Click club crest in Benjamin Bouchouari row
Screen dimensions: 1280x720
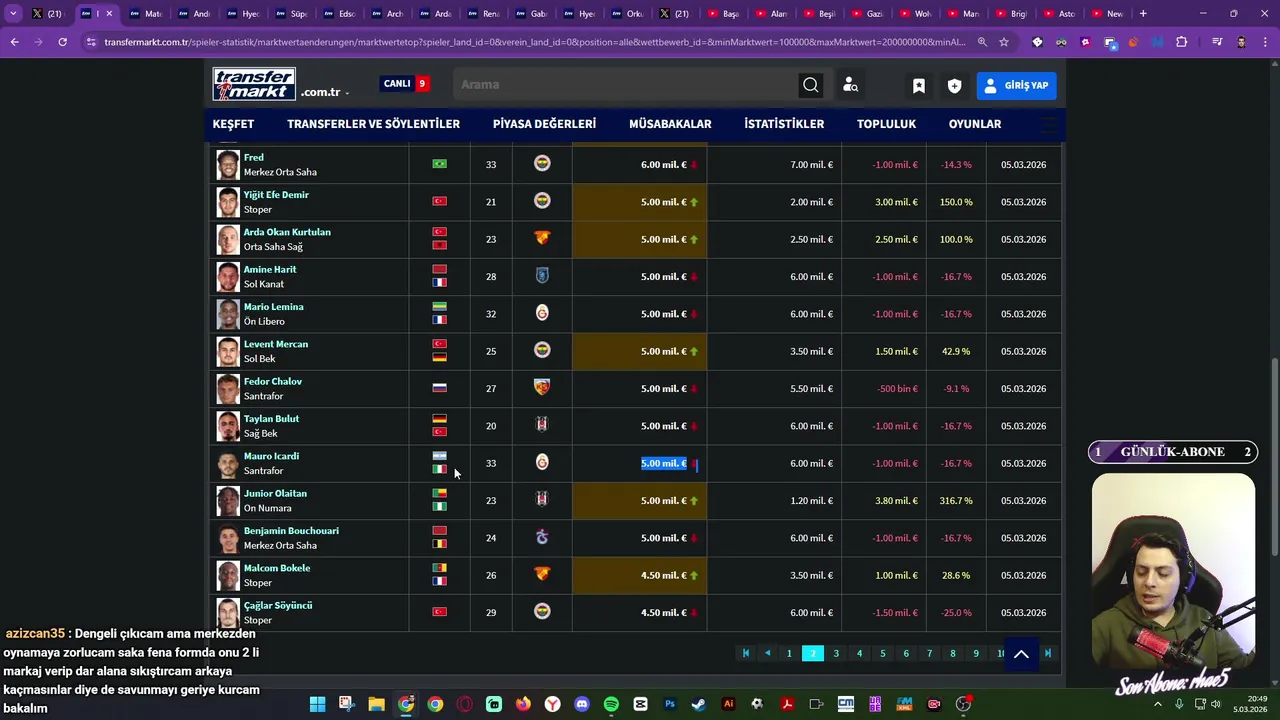coord(542,537)
